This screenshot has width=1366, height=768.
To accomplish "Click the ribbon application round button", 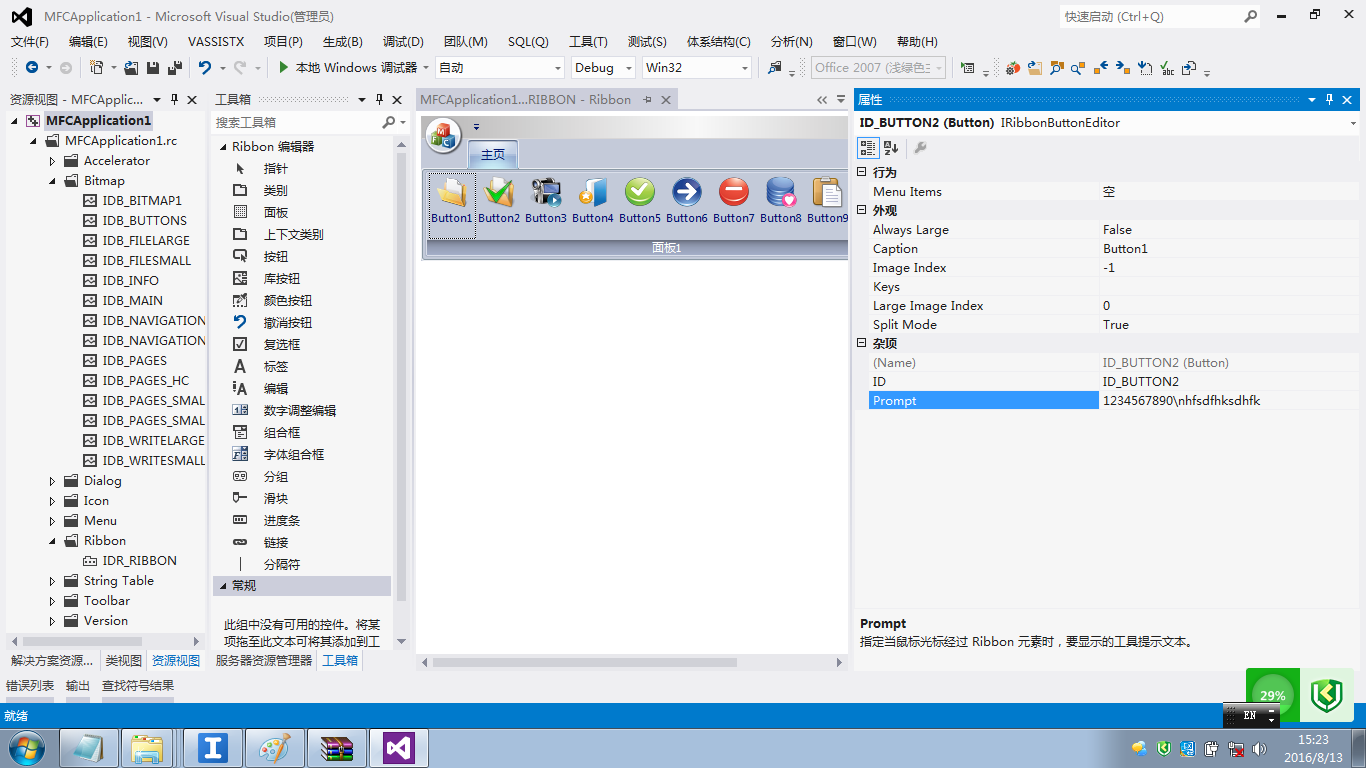I will click(x=443, y=135).
